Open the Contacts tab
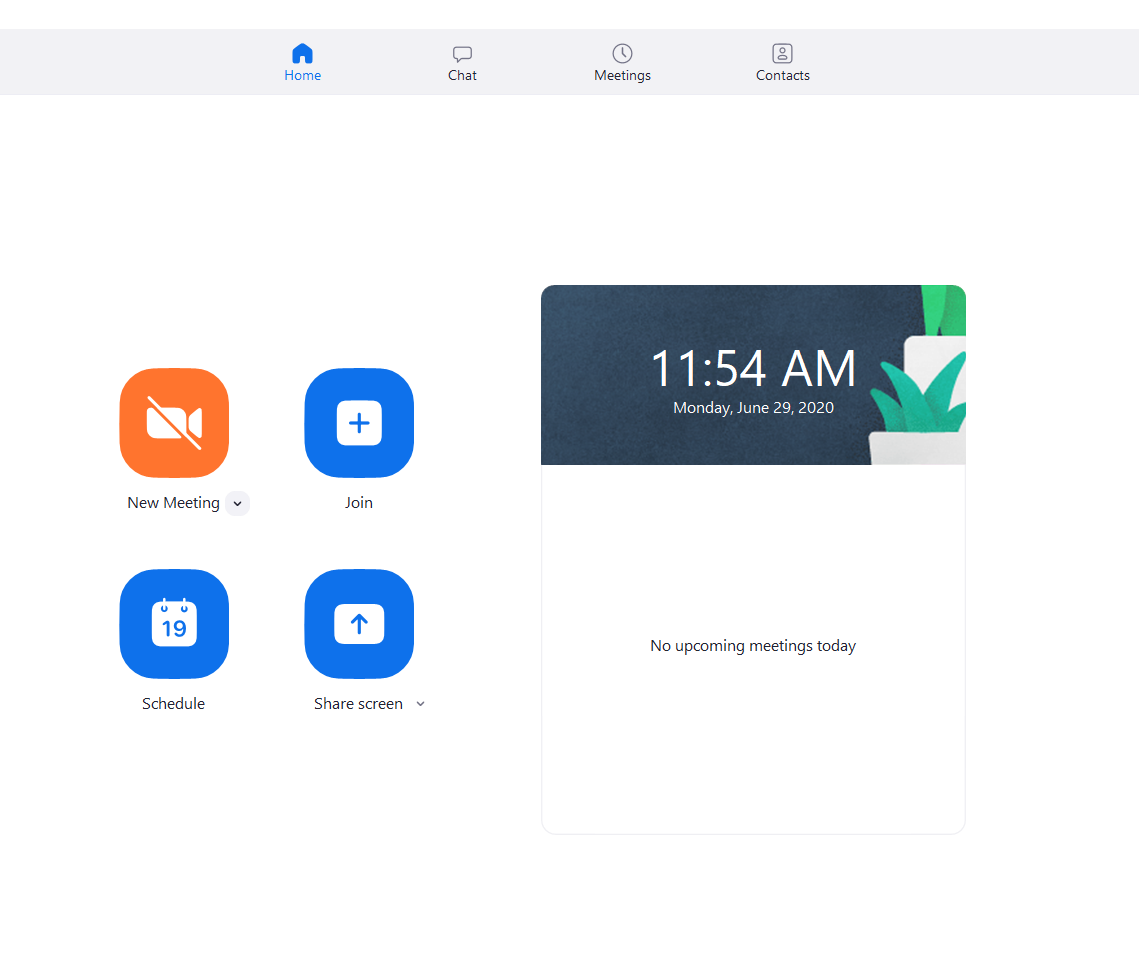The height and width of the screenshot is (976, 1139). [x=782, y=62]
